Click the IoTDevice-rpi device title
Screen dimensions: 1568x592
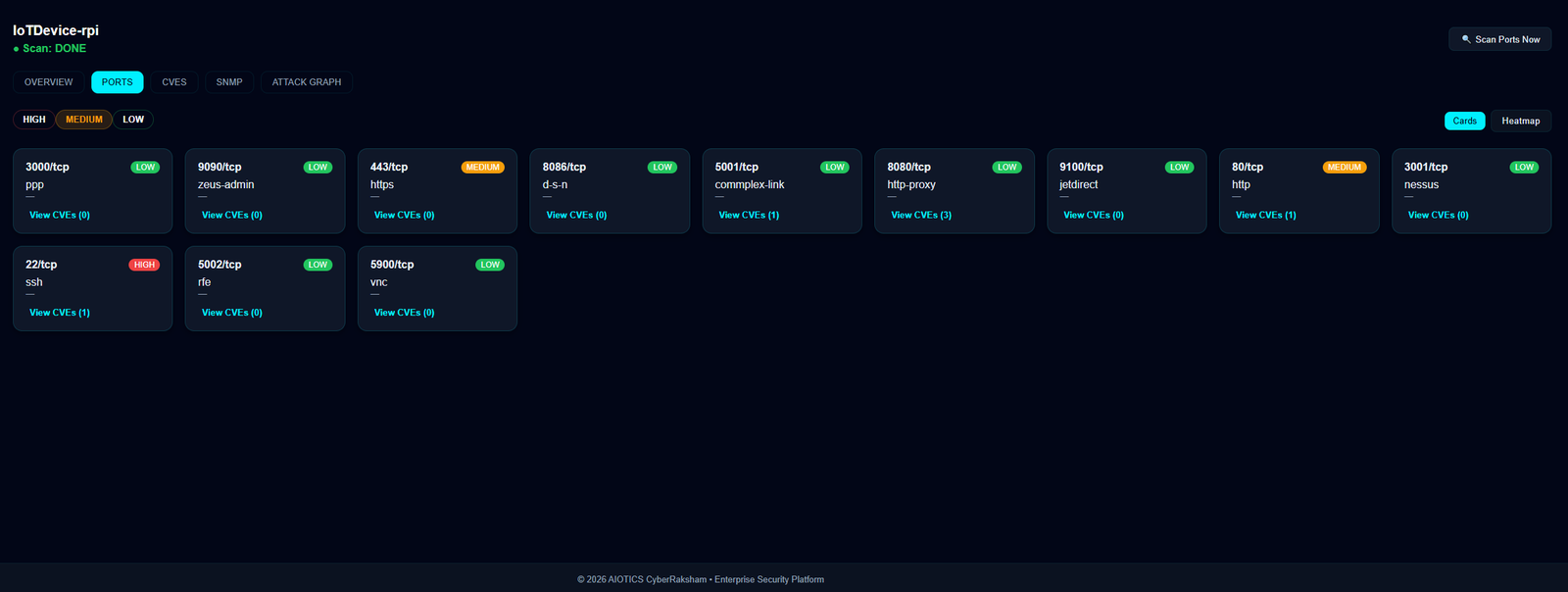[56, 30]
